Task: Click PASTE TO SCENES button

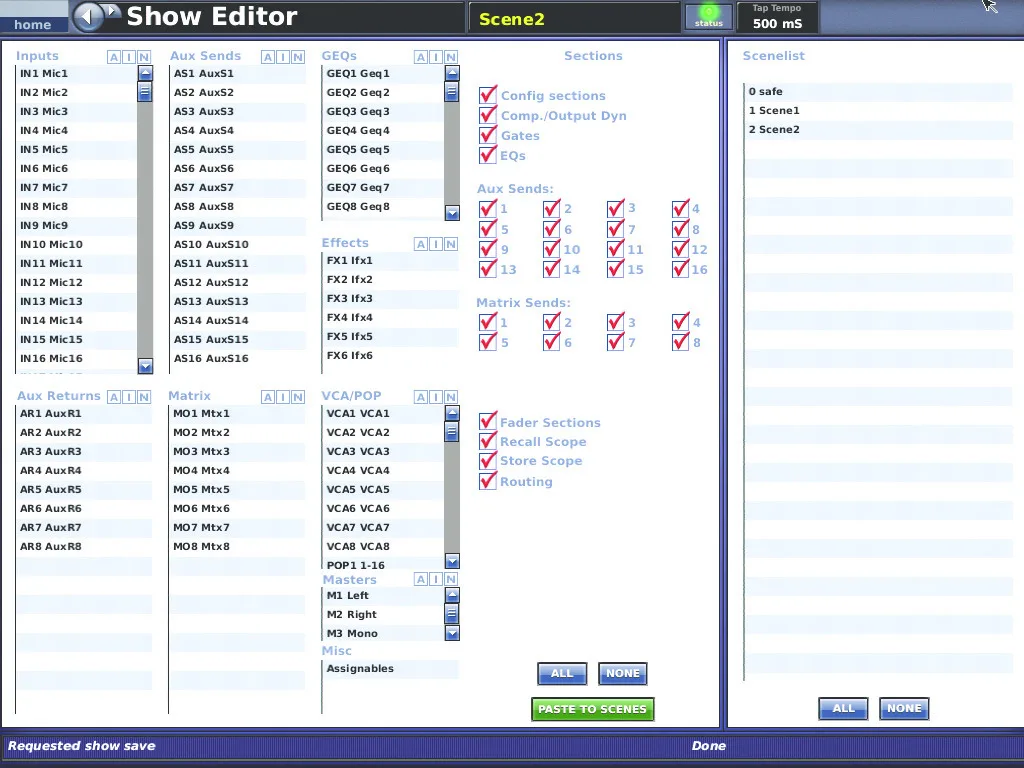Action: [x=592, y=709]
